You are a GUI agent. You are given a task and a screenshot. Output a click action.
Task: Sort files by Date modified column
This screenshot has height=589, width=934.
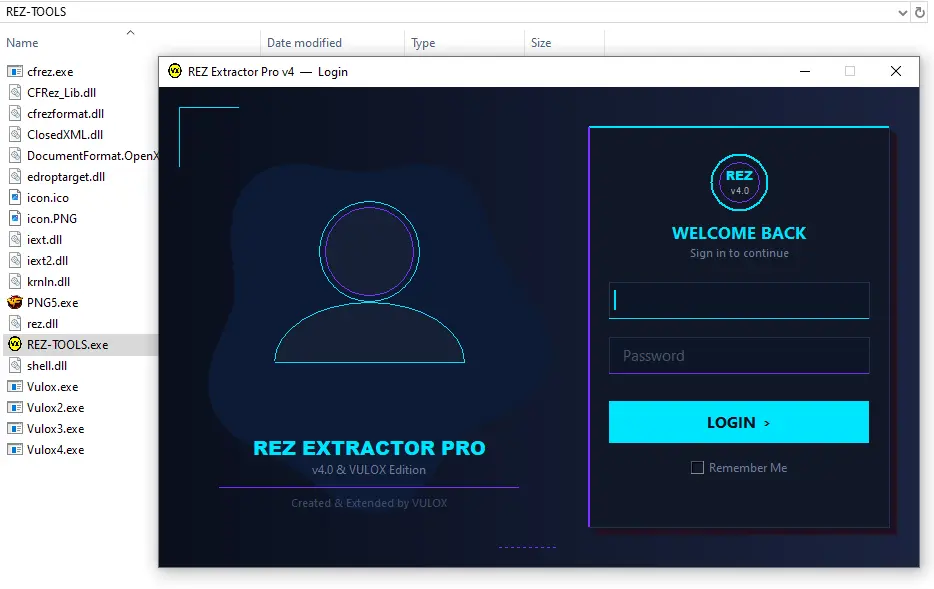(x=304, y=43)
